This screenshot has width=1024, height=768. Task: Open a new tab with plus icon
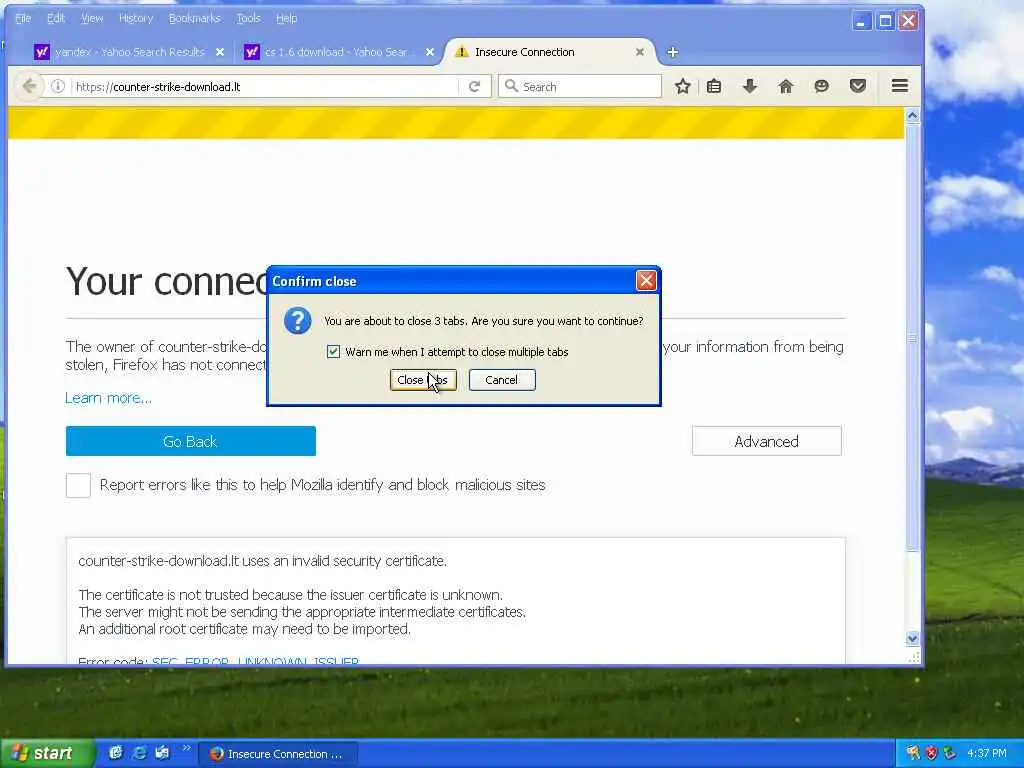point(673,52)
